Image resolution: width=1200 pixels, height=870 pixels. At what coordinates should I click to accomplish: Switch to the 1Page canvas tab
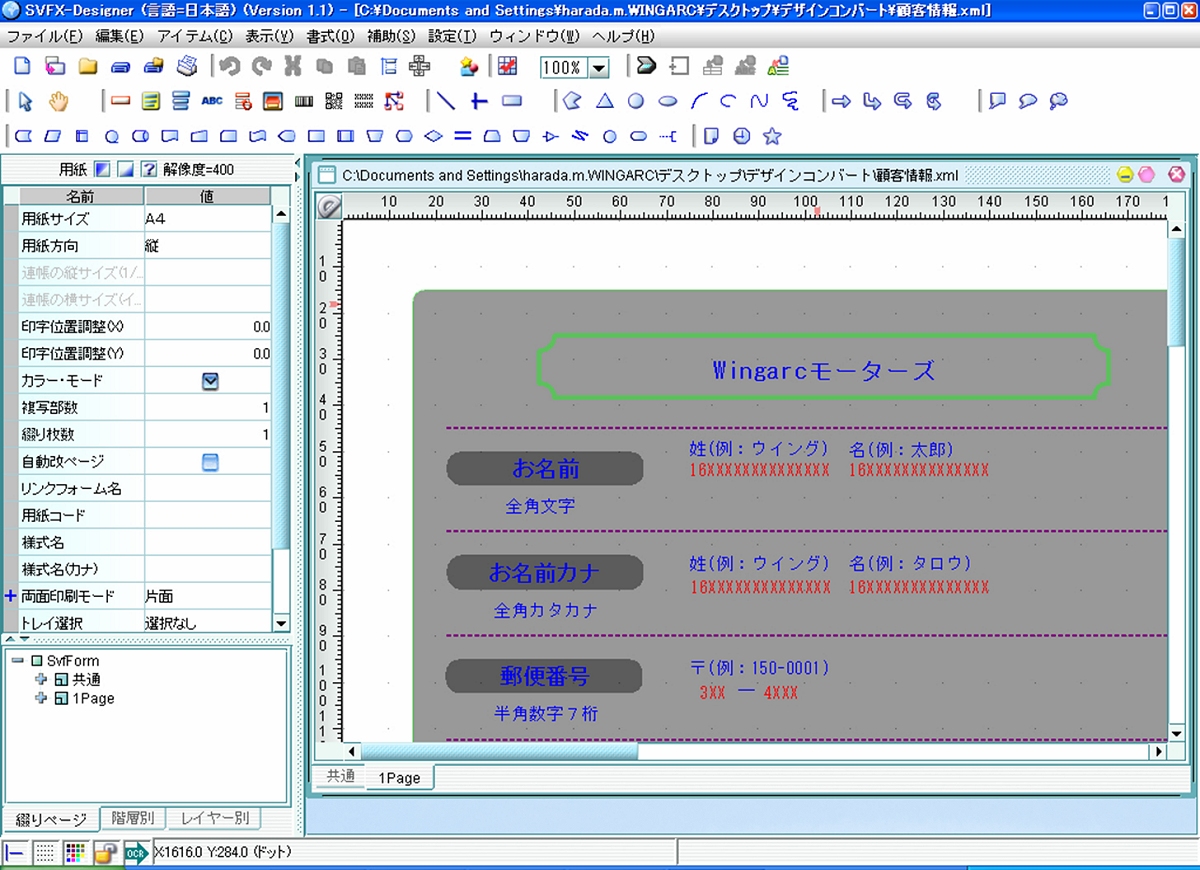pyautogui.click(x=398, y=778)
